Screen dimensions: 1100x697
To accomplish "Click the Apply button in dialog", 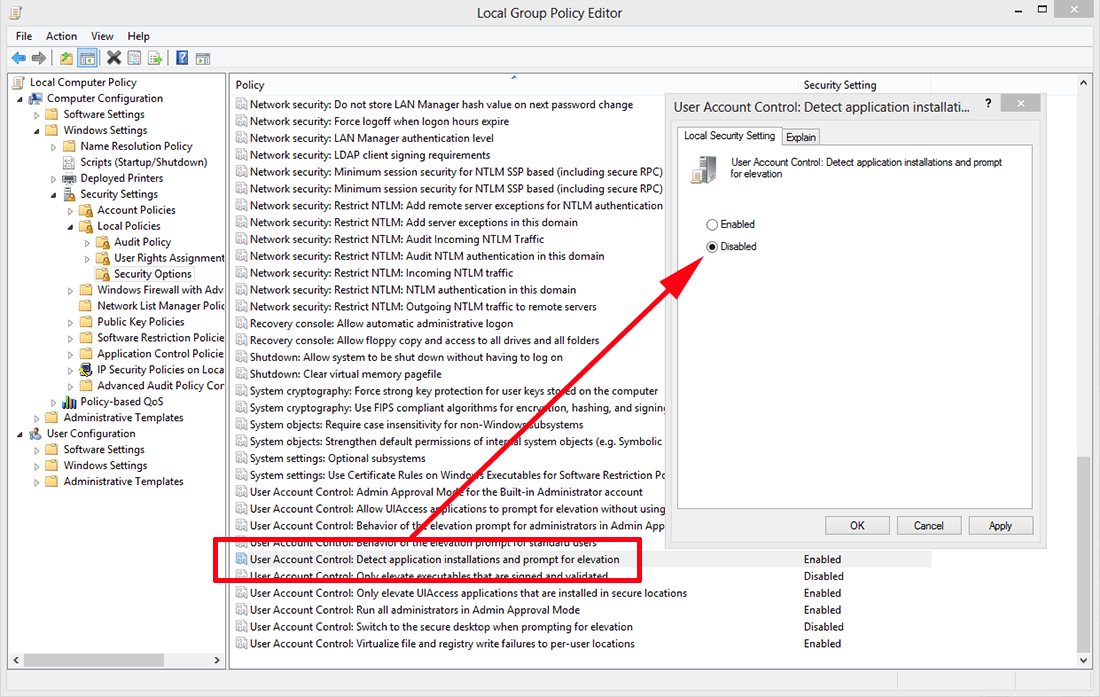I will 1000,525.
